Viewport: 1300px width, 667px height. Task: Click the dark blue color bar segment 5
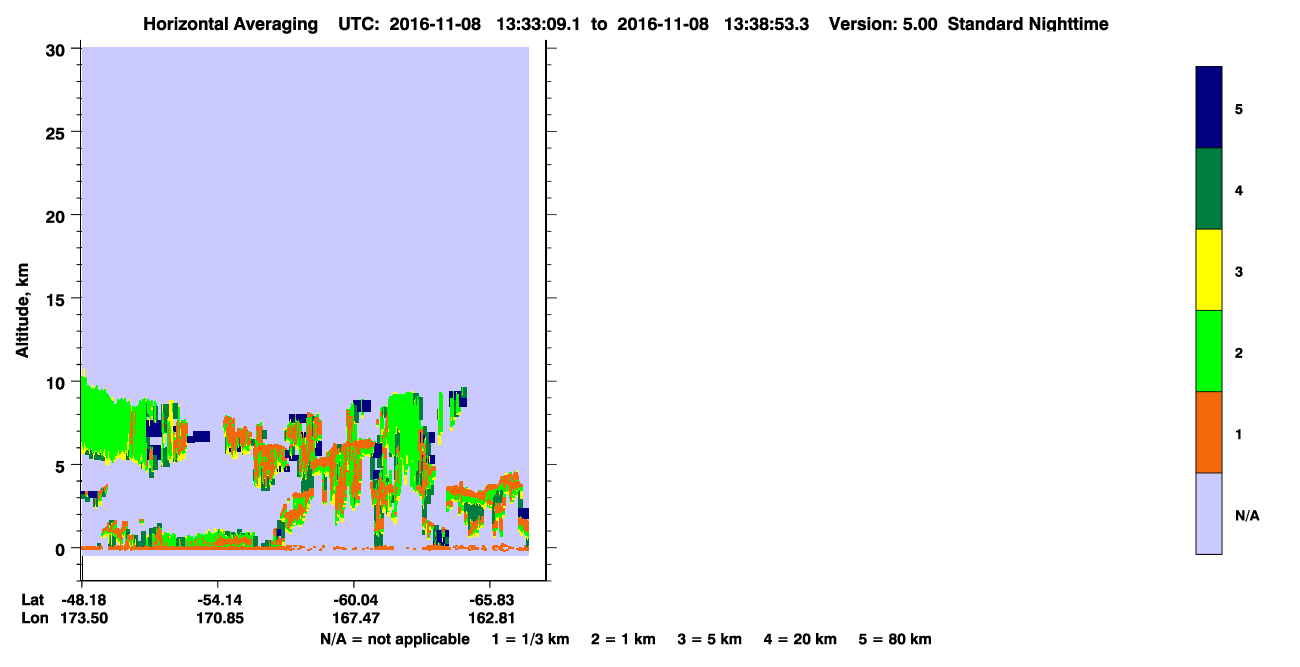pos(1209,108)
